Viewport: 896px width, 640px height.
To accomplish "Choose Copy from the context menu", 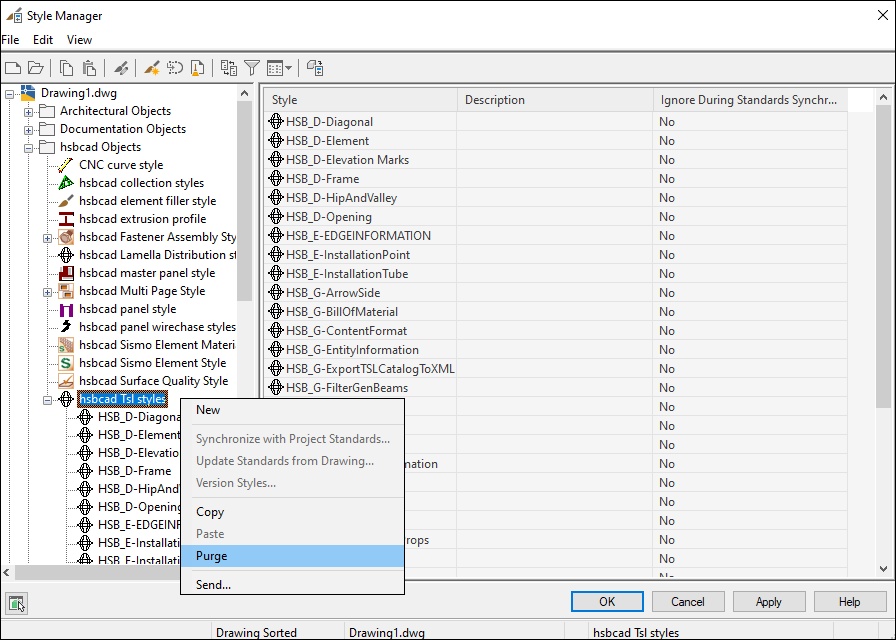I will tap(293, 512).
